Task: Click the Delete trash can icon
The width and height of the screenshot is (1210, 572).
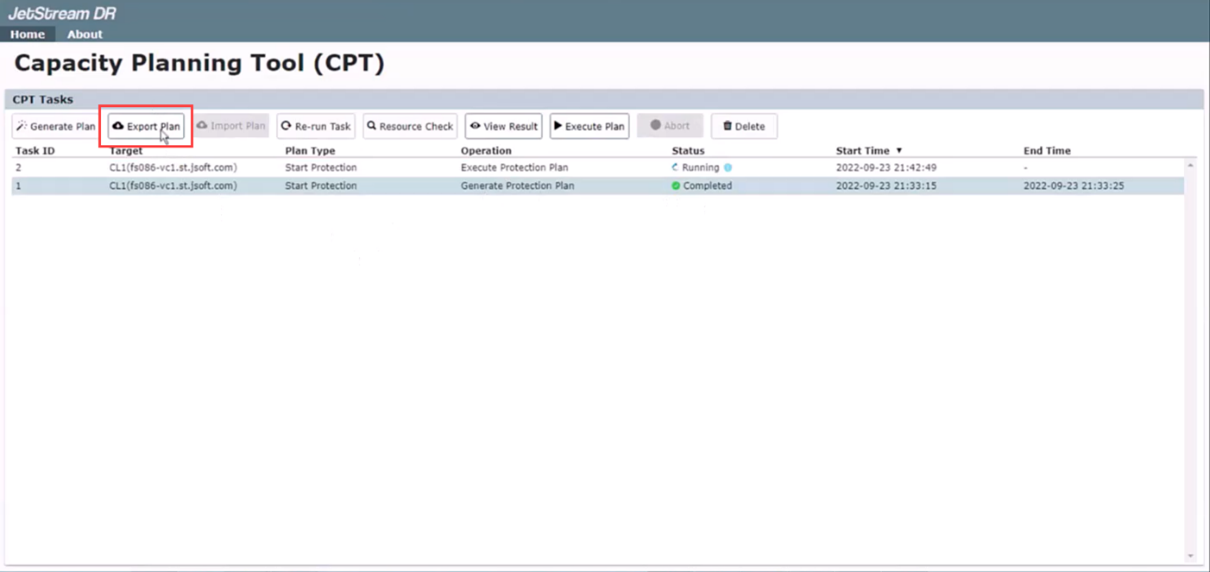Action: pos(727,126)
